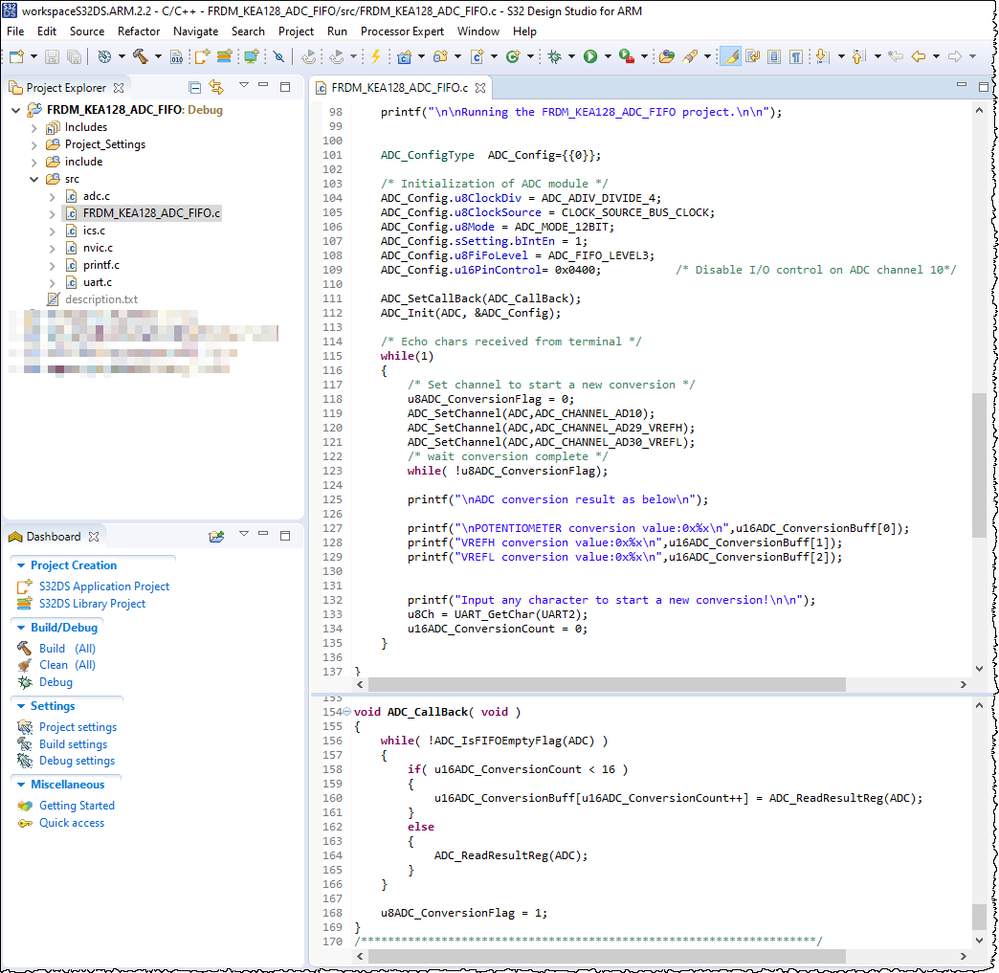Open the Refactor menu

point(138,31)
